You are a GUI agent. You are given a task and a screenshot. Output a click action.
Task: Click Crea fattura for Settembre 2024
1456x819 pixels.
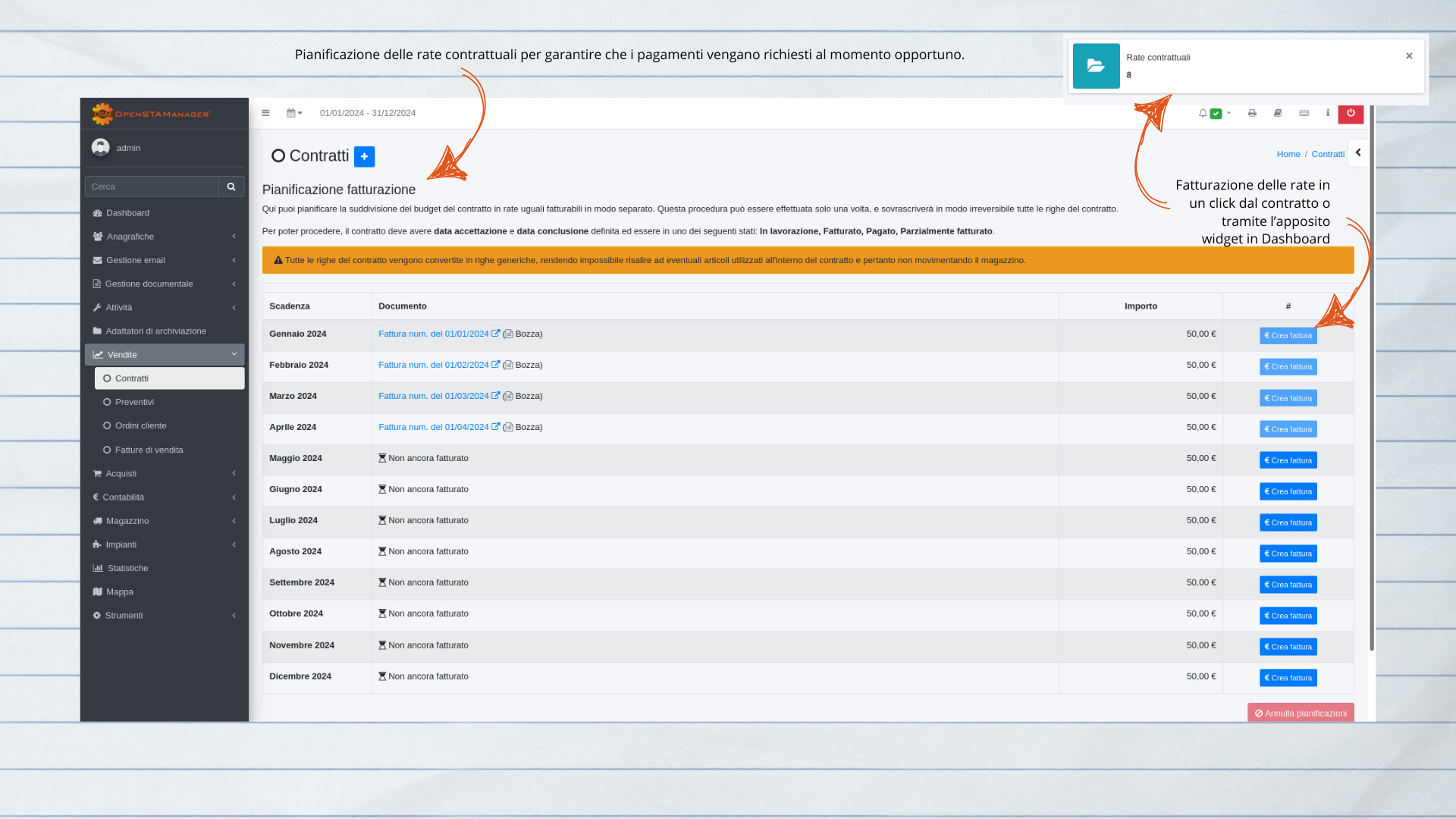pos(1288,585)
